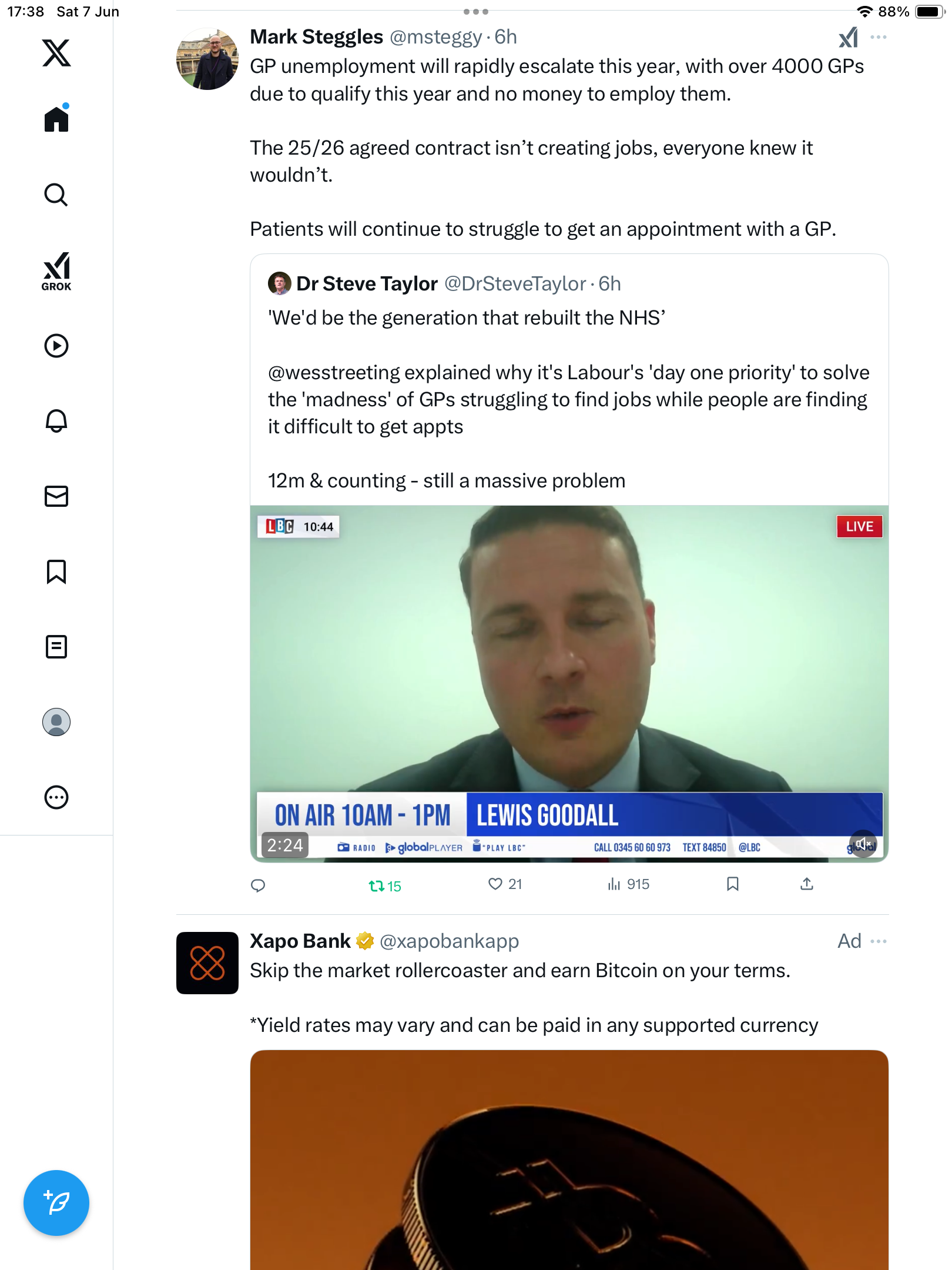The width and height of the screenshot is (952, 1270).
Task: Play the LBC Wes Streeting video
Action: point(569,683)
